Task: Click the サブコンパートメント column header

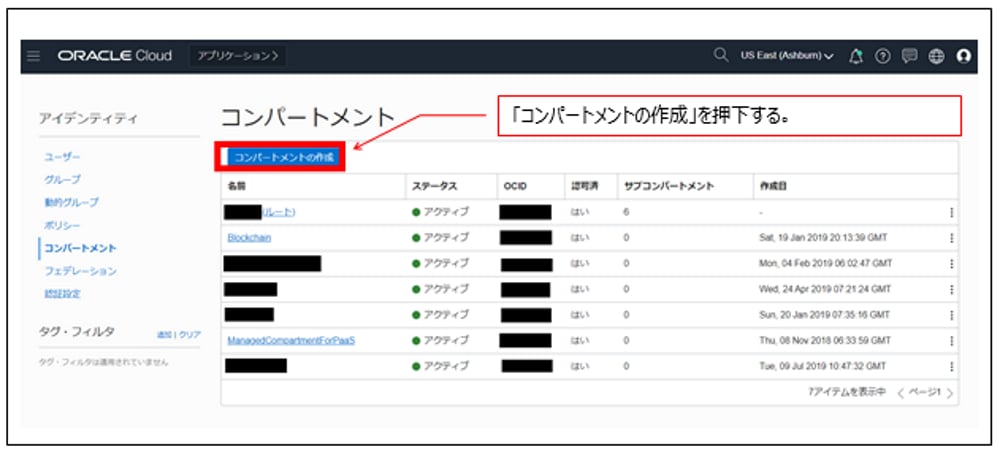Action: click(668, 187)
